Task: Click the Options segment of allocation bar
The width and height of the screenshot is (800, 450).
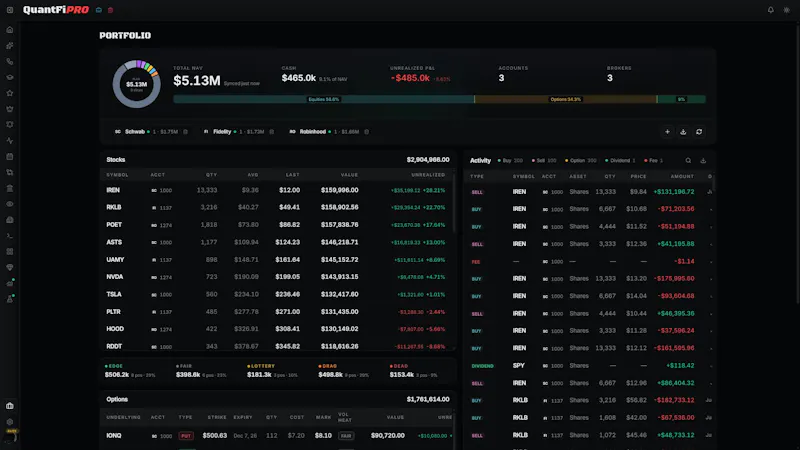Action: 565,99
